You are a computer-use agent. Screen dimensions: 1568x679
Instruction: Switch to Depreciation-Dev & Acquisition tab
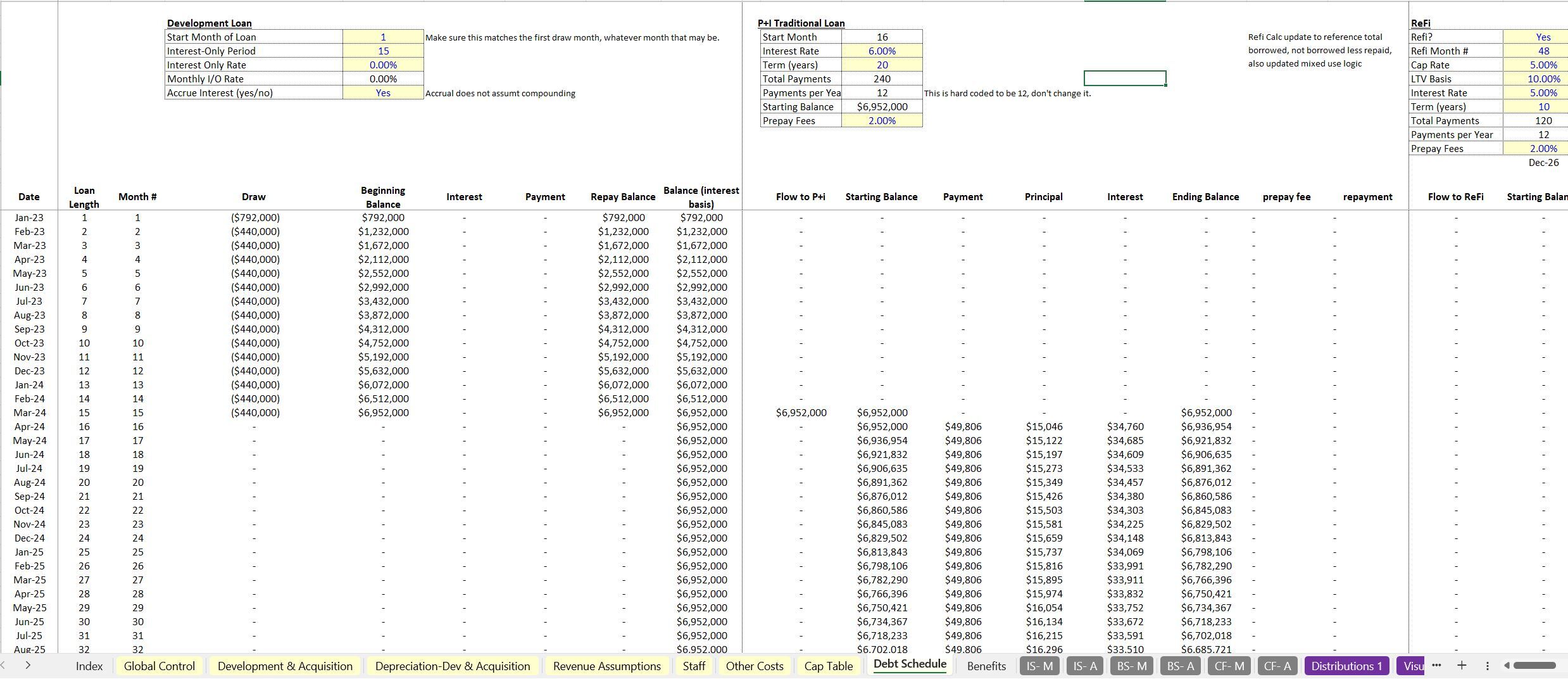453,666
